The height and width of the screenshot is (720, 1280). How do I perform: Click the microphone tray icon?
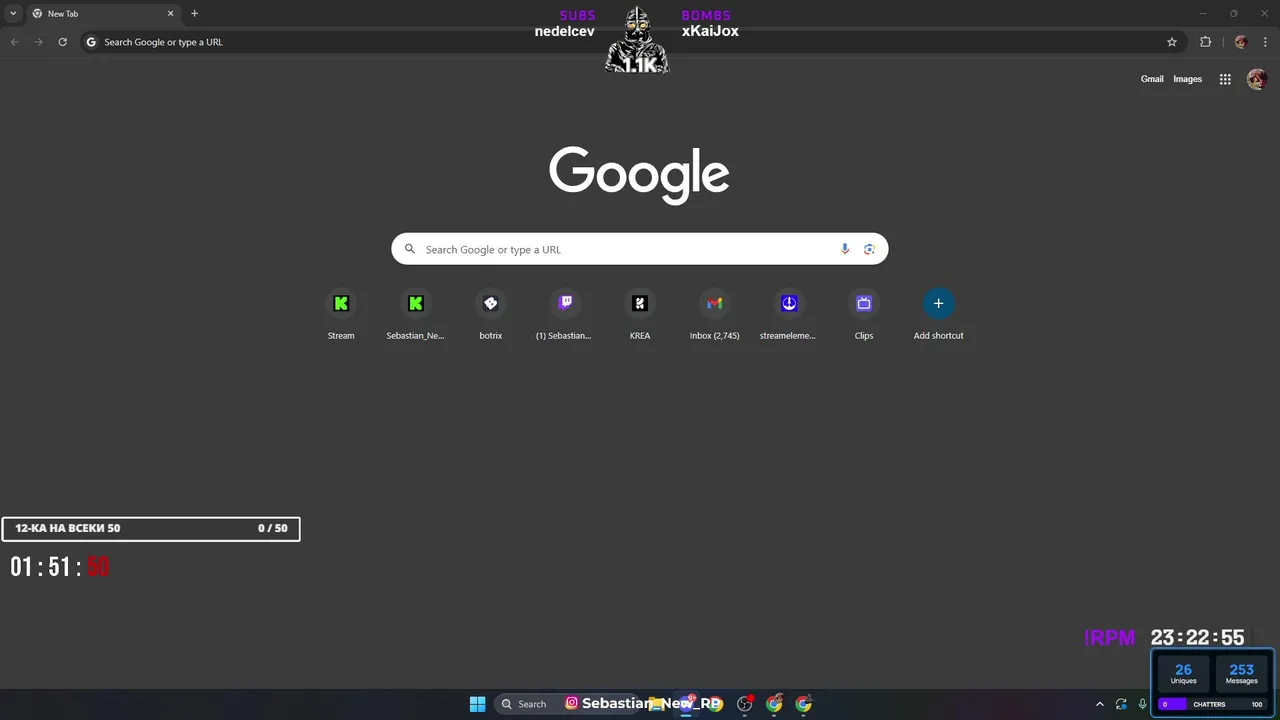tap(1142, 704)
